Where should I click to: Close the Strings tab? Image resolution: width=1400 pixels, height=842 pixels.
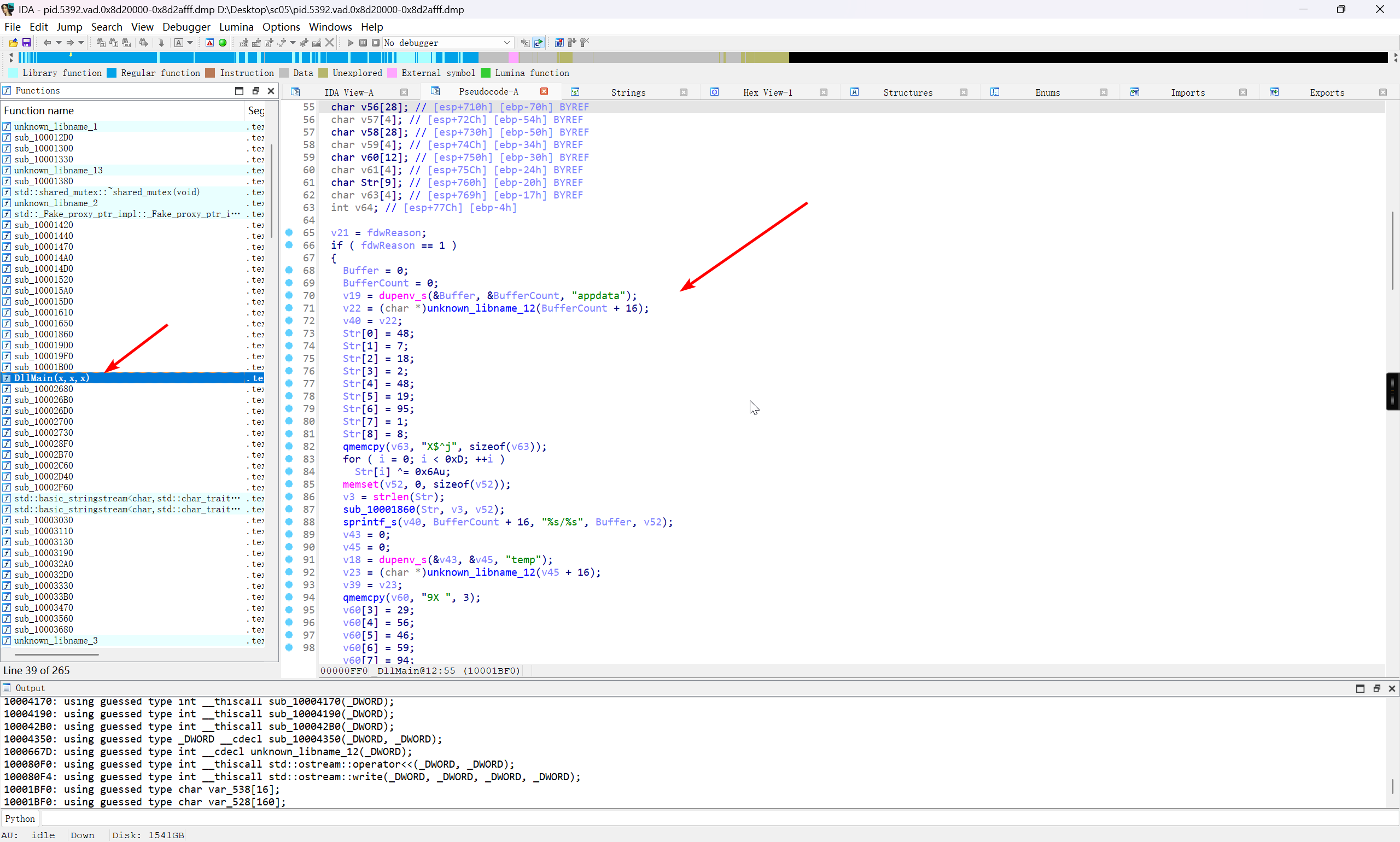click(683, 92)
